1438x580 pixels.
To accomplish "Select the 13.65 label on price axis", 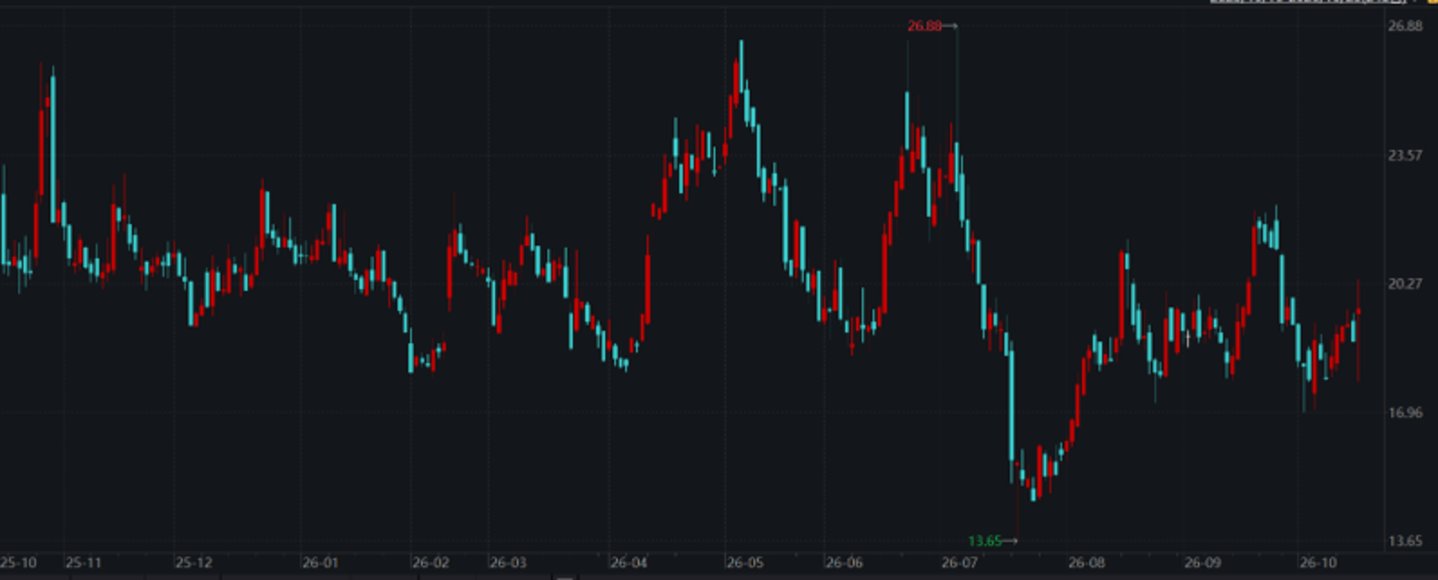I will click(1406, 541).
